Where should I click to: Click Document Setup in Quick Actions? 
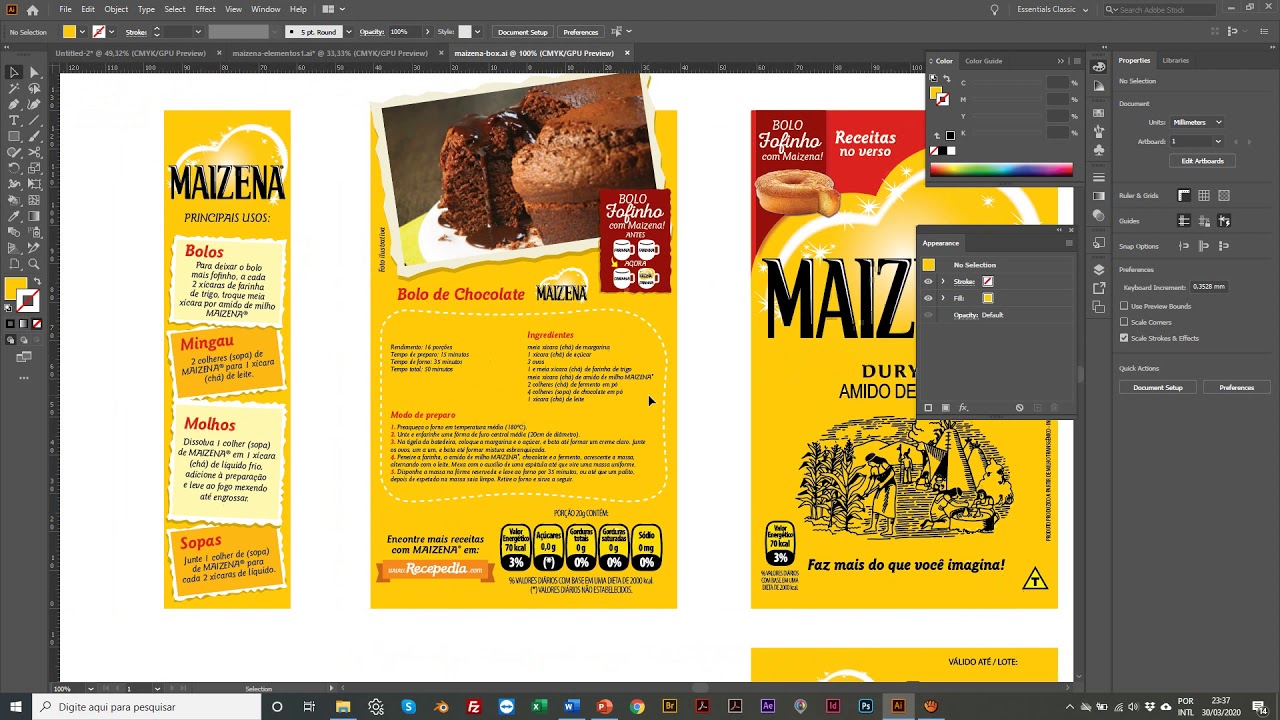click(1158, 387)
